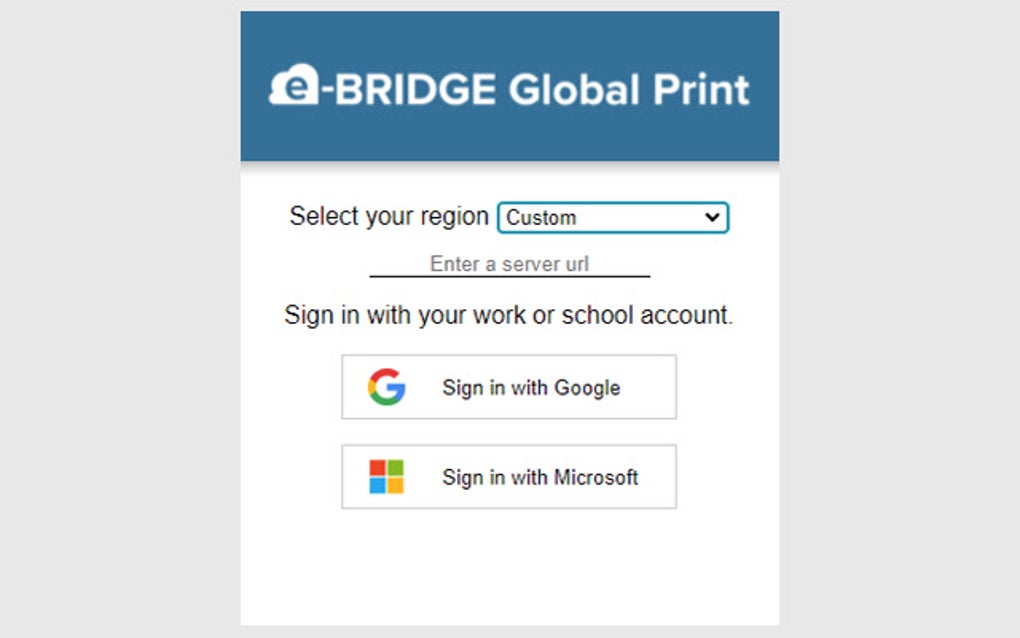The image size is (1020, 638).
Task: Click inside the Microsoft sign-in button border
Action: pos(509,477)
